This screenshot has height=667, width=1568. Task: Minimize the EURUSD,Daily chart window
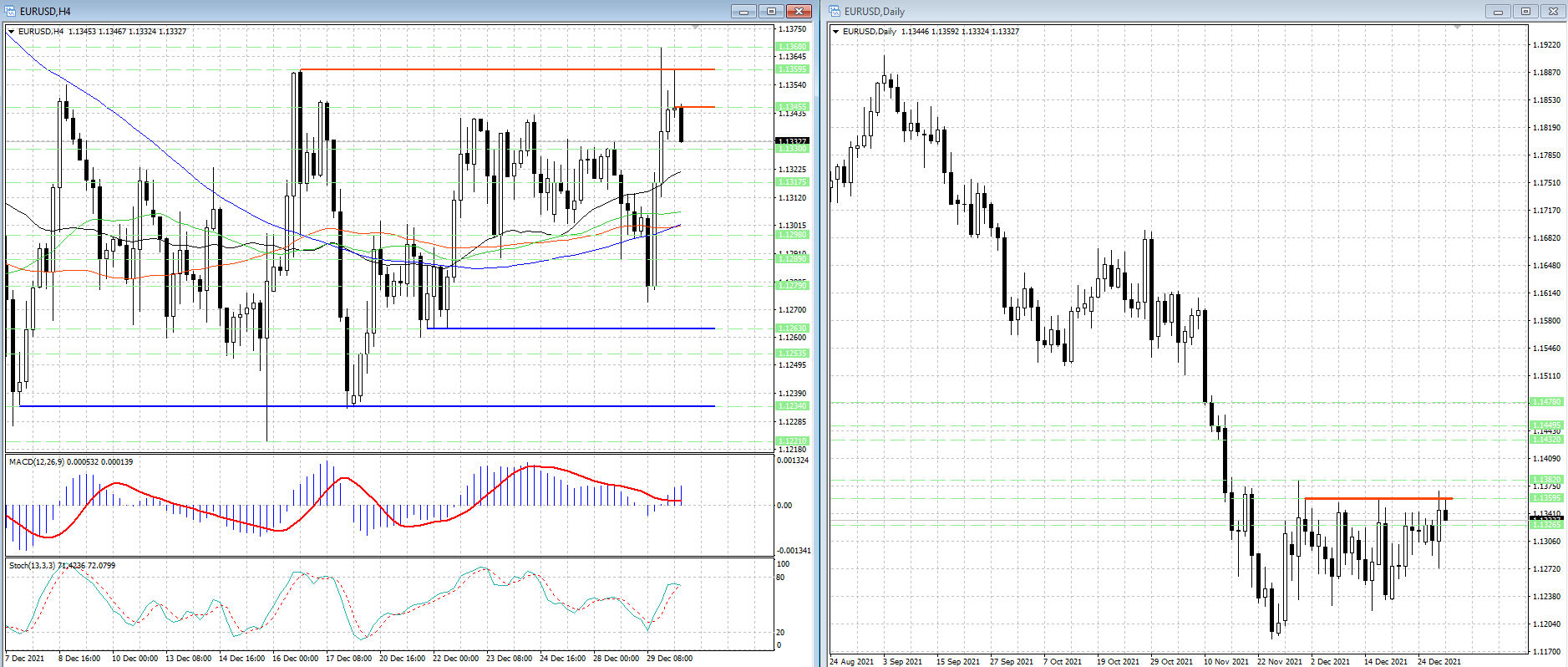pyautogui.click(x=1498, y=11)
